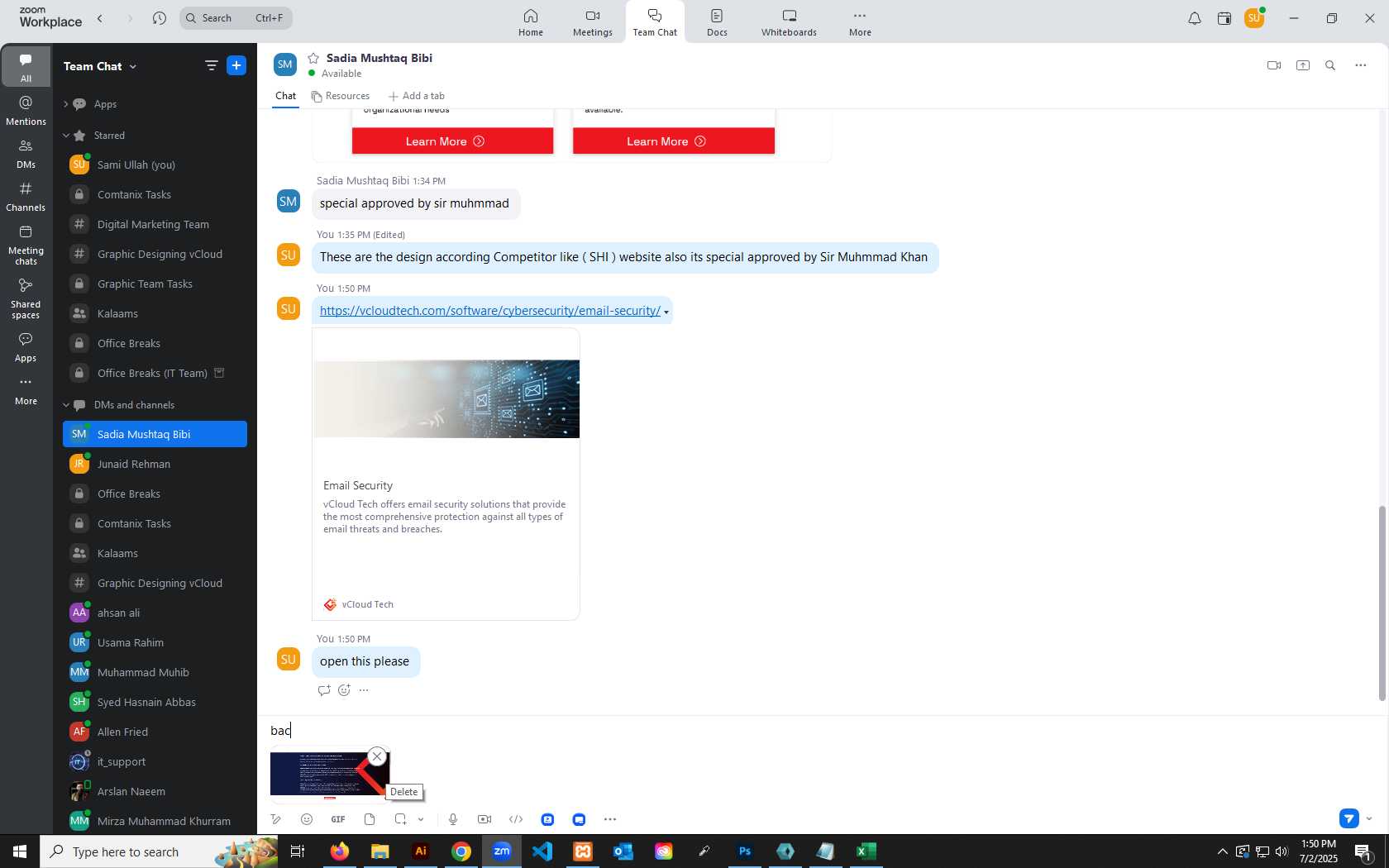Click Add a tab
The height and width of the screenshot is (868, 1389).
tap(417, 96)
